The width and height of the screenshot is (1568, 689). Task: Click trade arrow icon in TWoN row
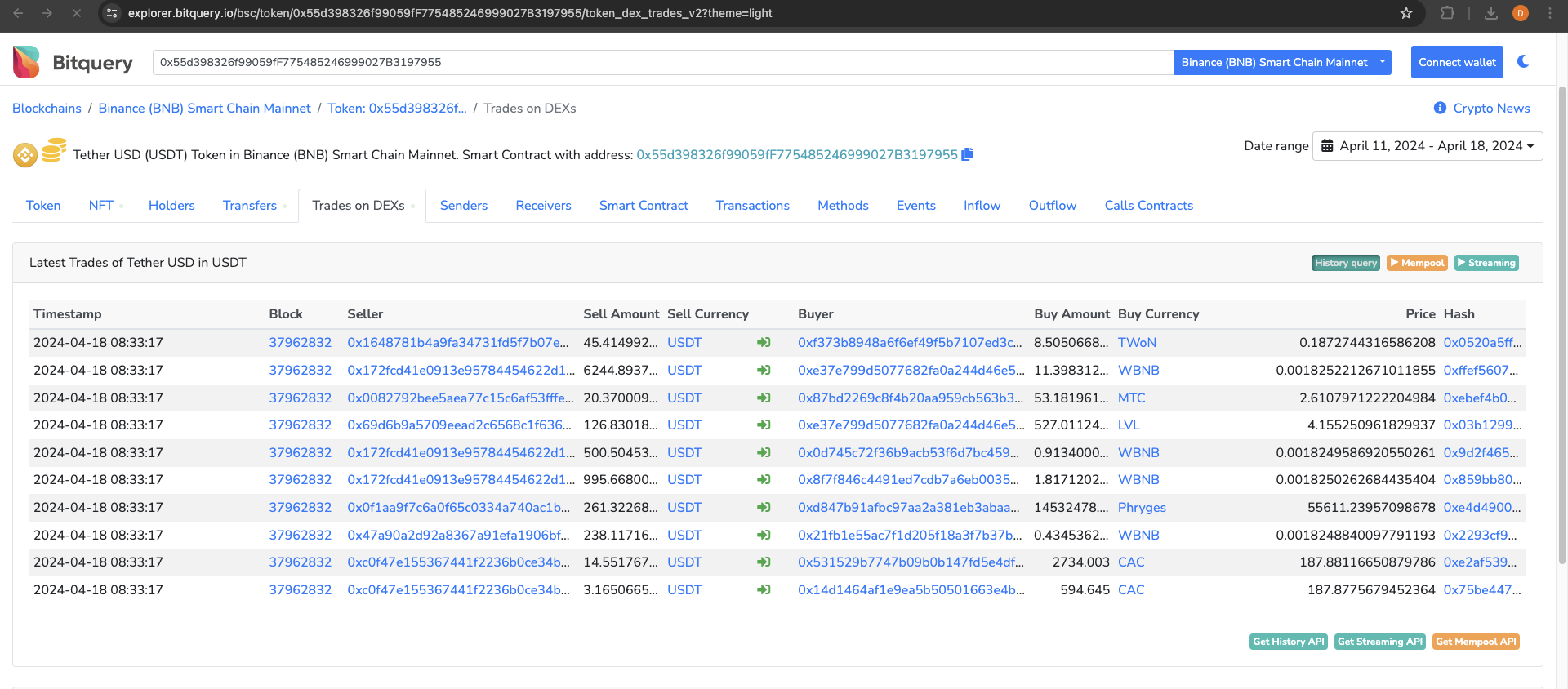tap(764, 342)
